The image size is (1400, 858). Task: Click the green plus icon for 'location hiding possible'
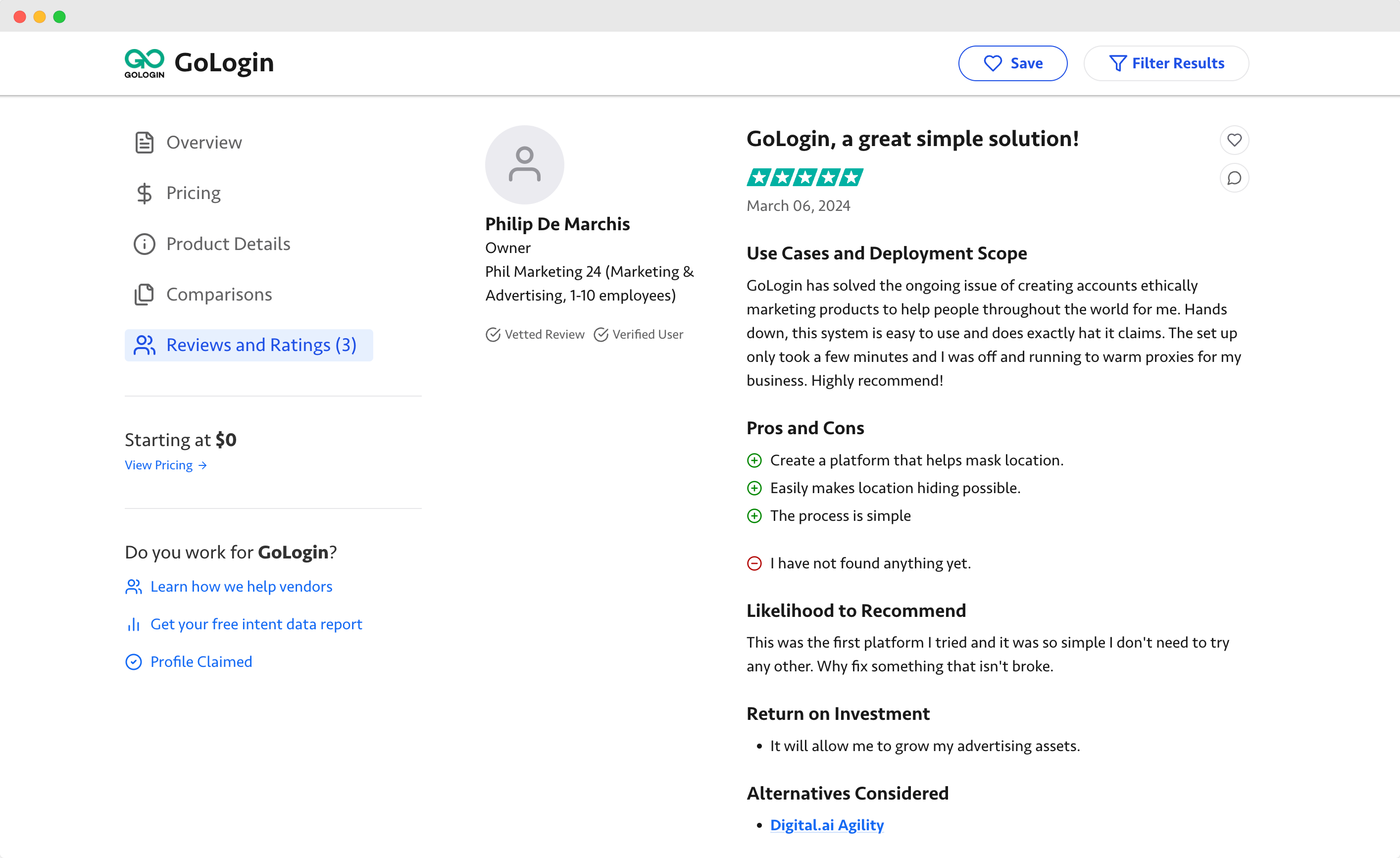coord(754,488)
